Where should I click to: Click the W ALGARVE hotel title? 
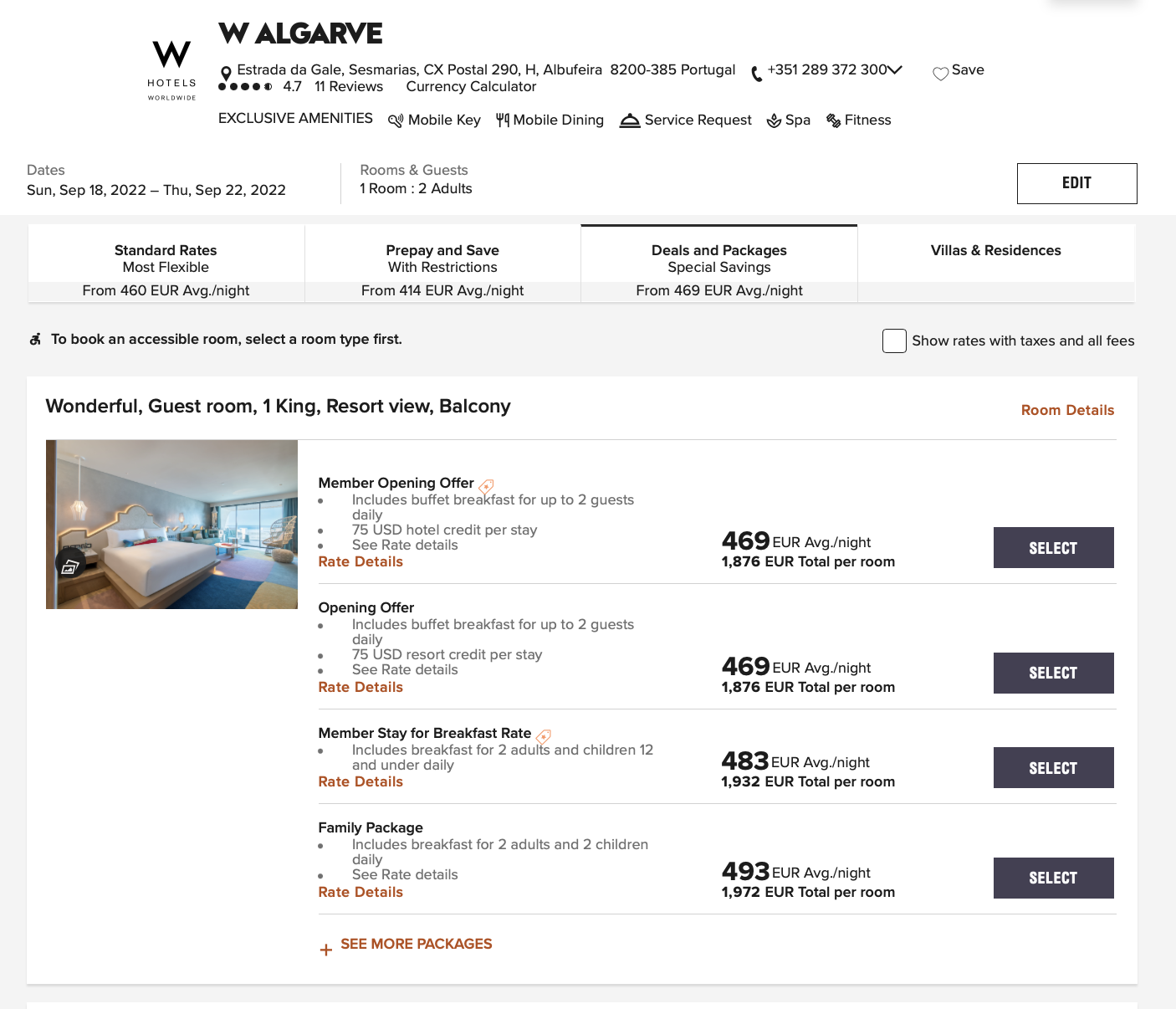(x=300, y=33)
